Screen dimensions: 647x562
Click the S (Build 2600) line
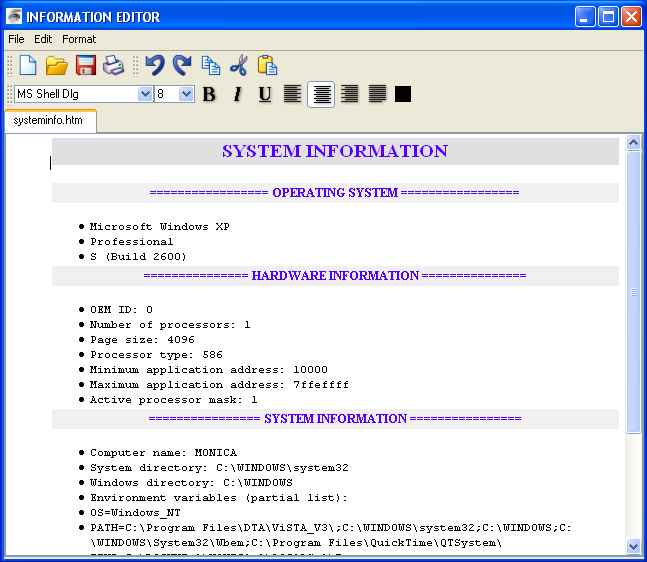(138, 257)
